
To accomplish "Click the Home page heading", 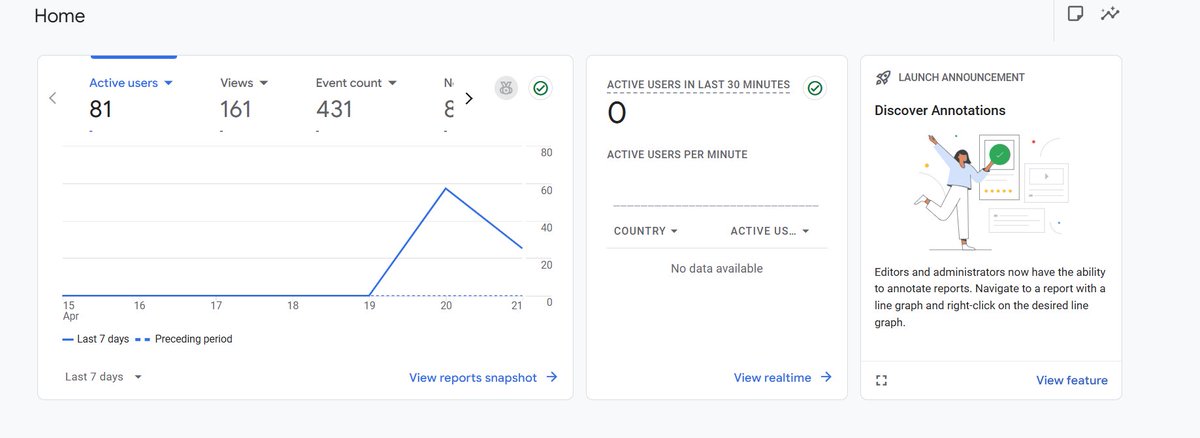I will coord(60,16).
